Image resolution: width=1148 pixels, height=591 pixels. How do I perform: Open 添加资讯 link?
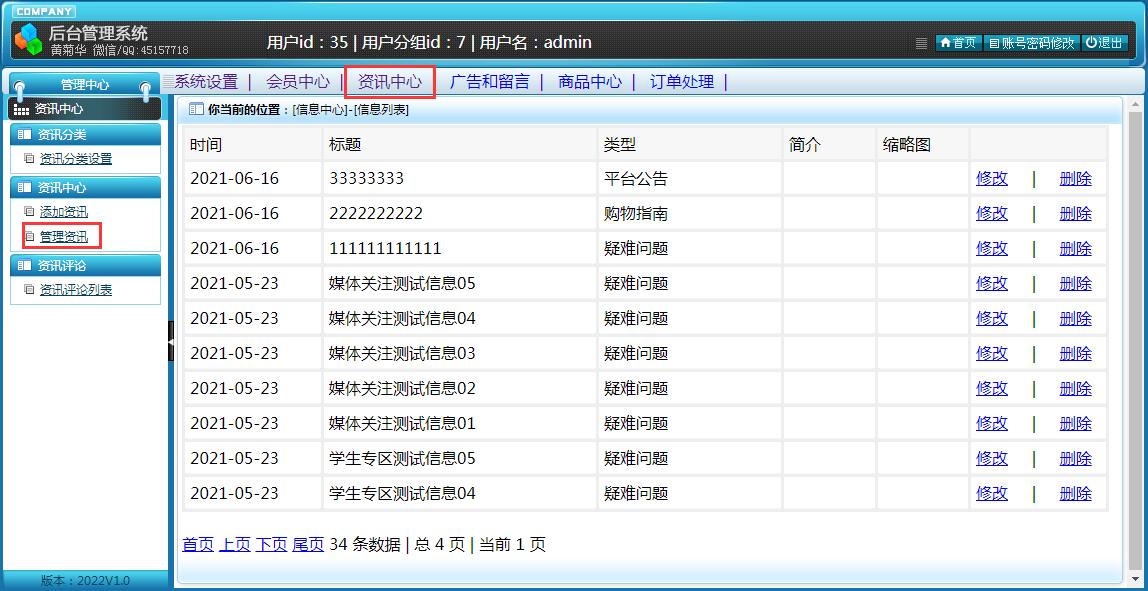(x=64, y=212)
